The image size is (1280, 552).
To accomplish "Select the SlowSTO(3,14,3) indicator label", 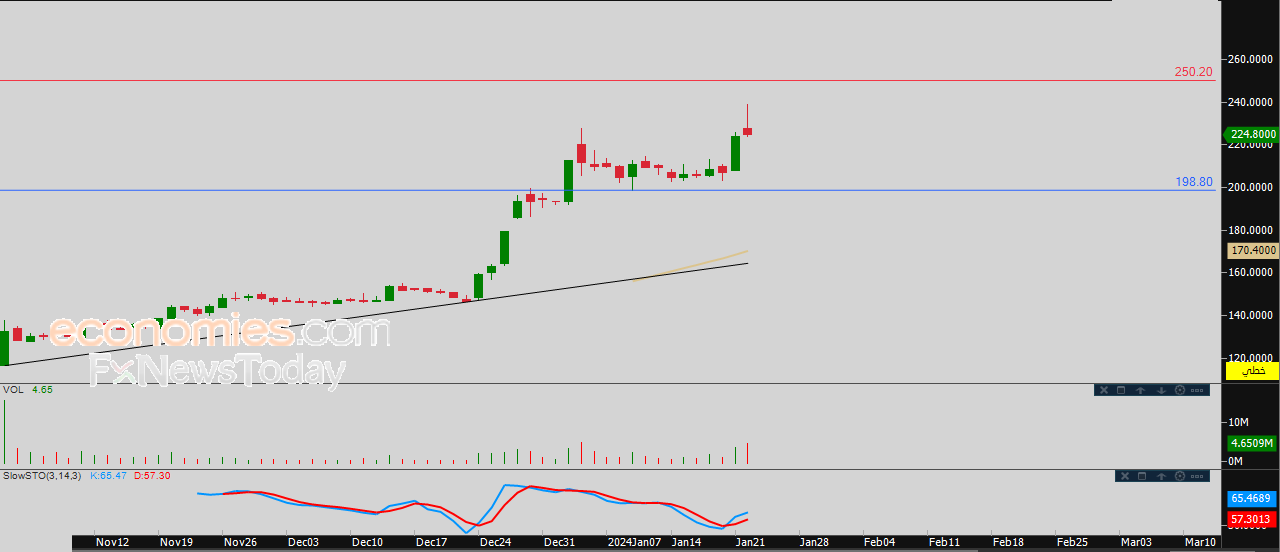I will pos(43,475).
